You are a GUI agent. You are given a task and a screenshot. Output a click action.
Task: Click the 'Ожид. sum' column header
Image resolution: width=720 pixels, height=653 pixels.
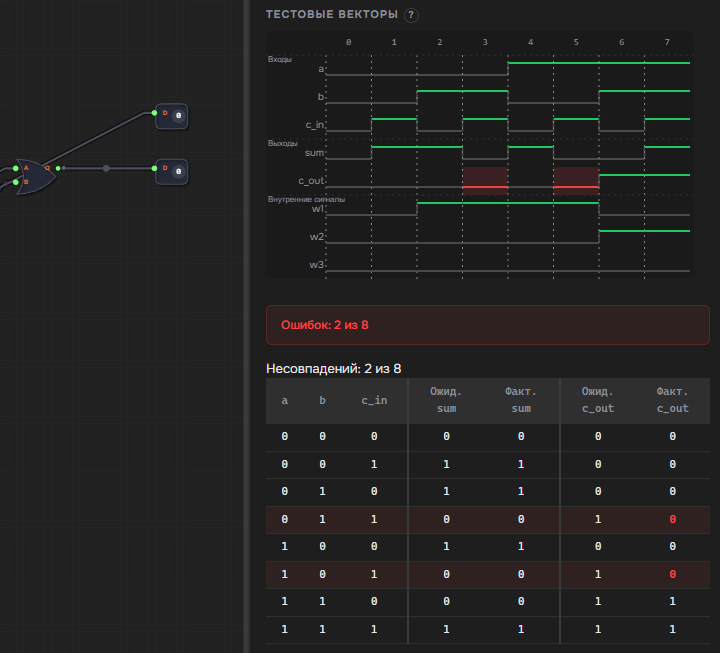point(446,400)
